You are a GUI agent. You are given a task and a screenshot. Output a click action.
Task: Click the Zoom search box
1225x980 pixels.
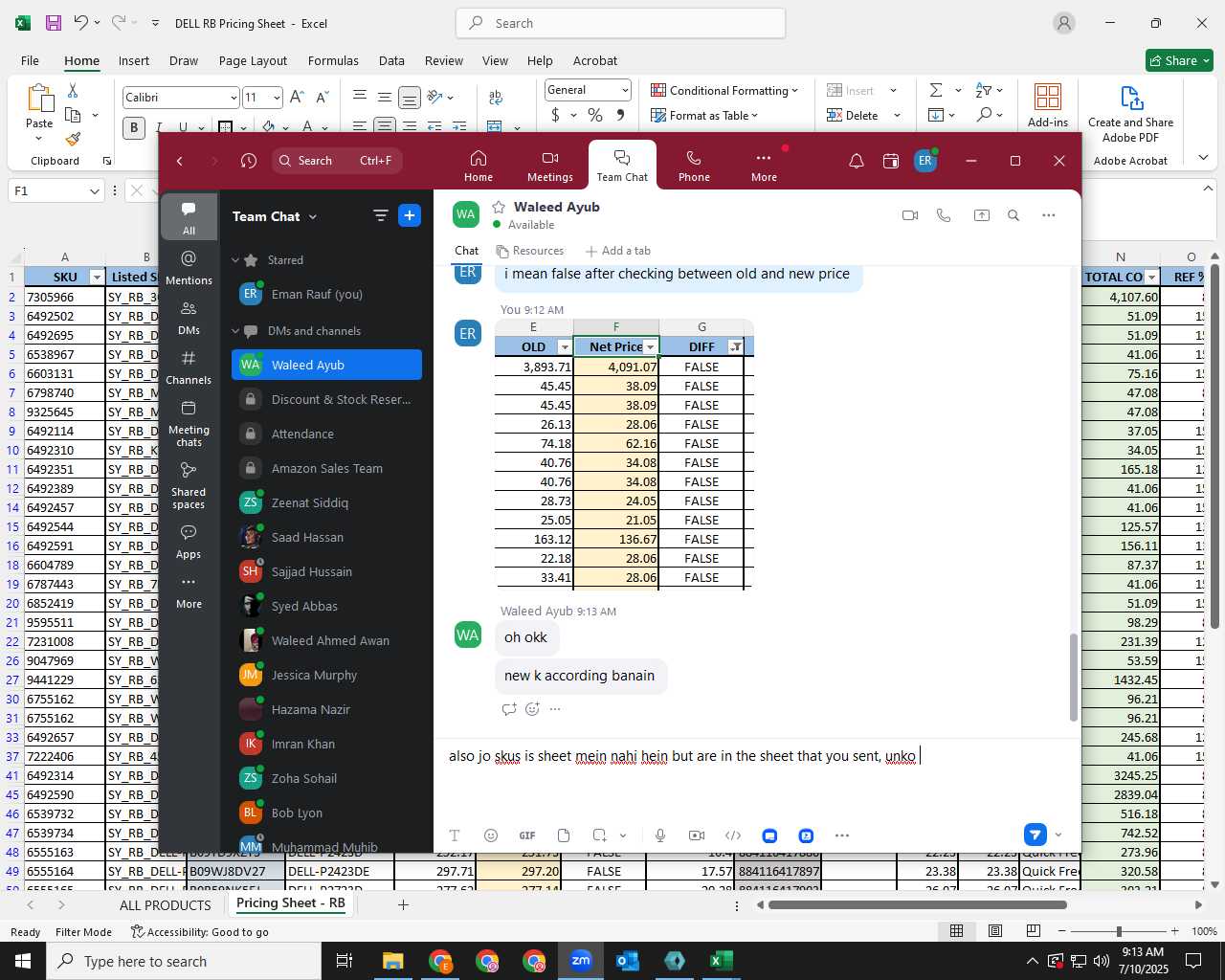point(337,161)
